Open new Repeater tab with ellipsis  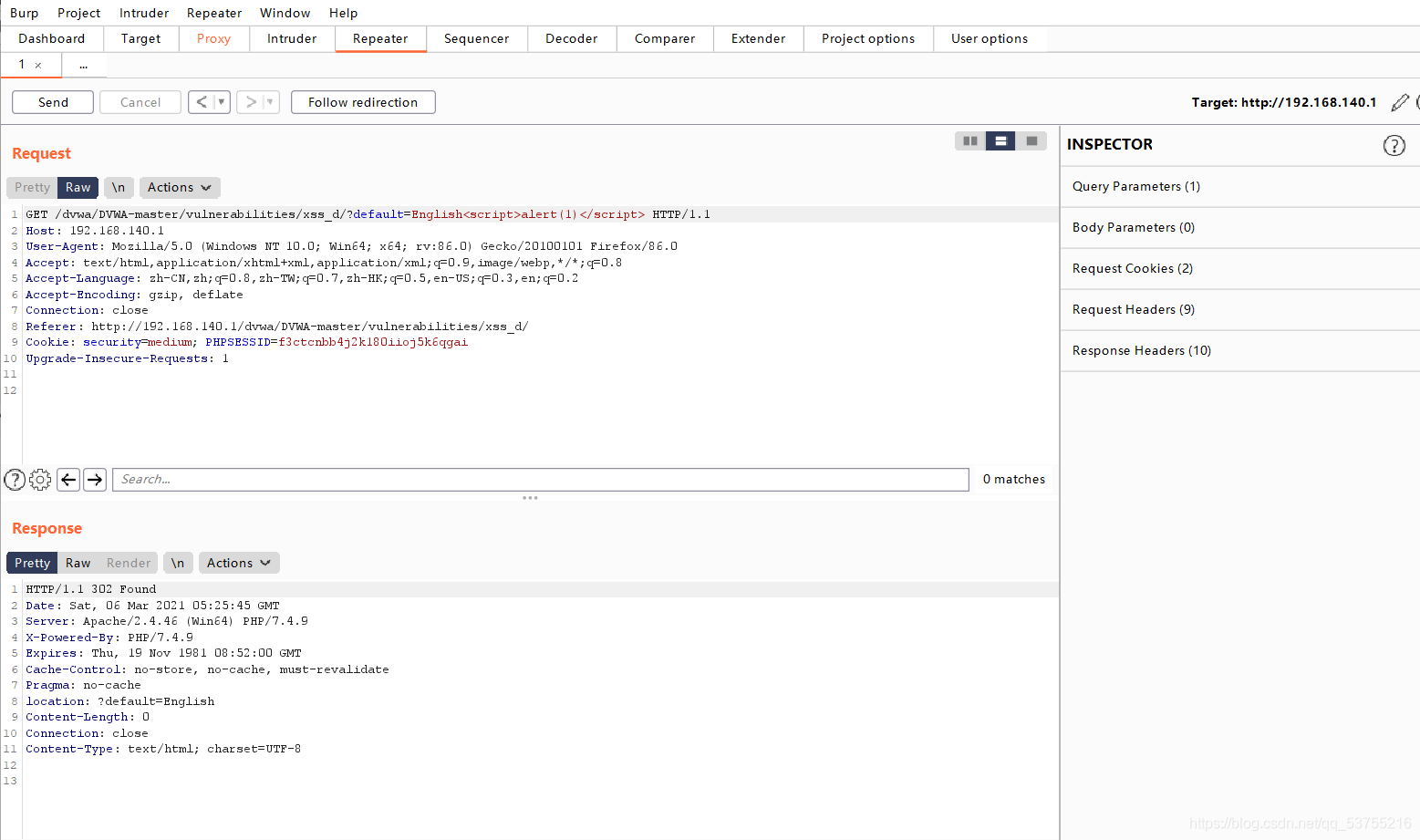click(84, 65)
